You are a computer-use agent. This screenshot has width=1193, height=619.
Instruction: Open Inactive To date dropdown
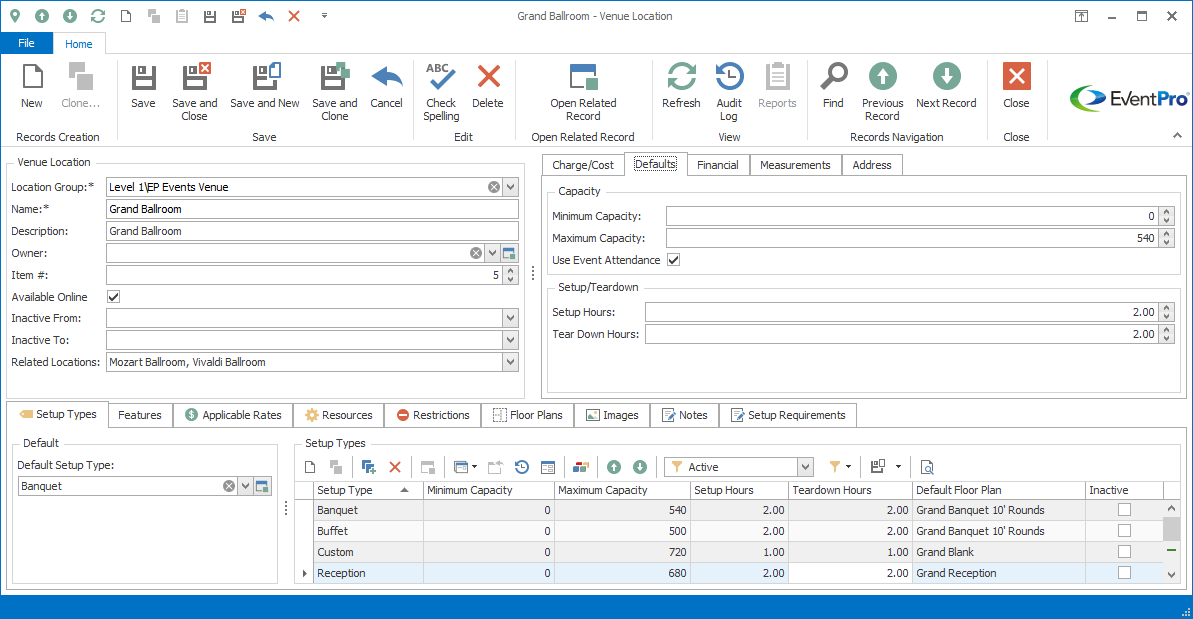tap(511, 341)
